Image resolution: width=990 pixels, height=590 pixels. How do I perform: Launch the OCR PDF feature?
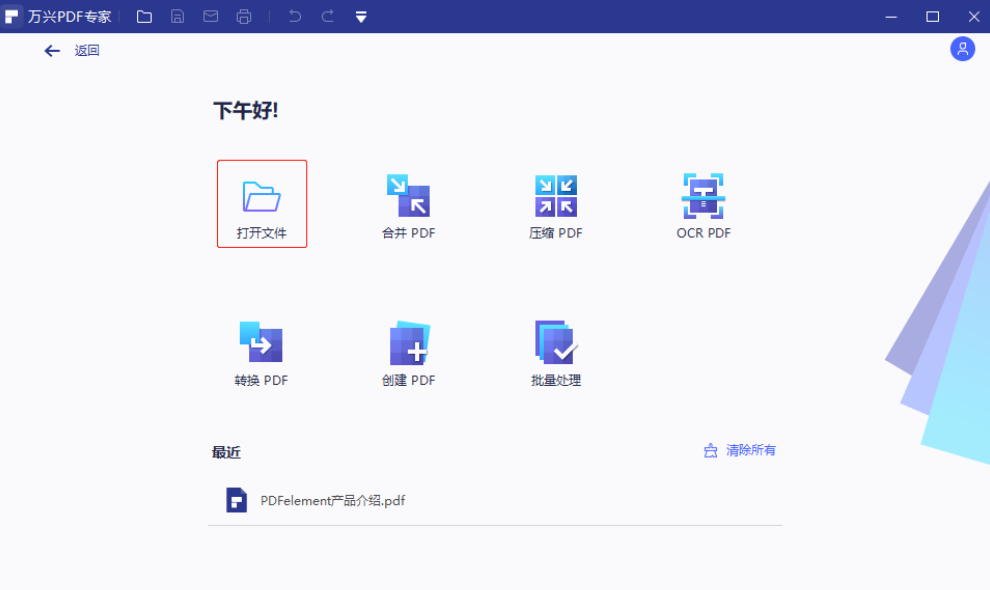(x=703, y=203)
